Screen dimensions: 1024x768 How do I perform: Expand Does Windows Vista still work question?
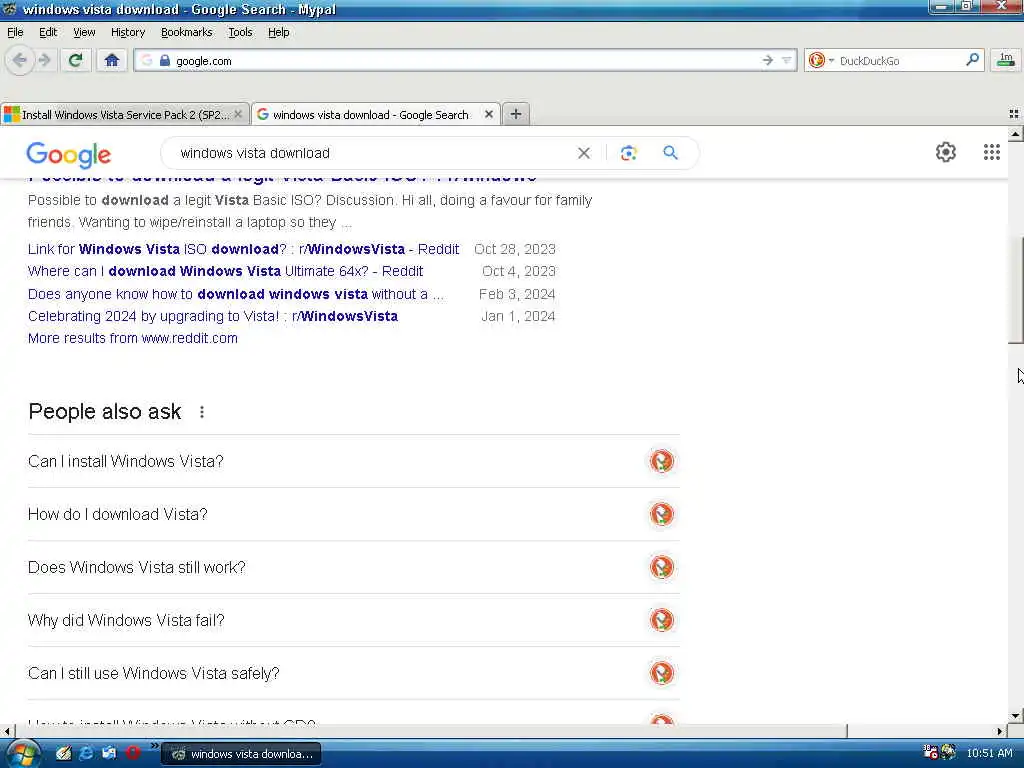(353, 567)
